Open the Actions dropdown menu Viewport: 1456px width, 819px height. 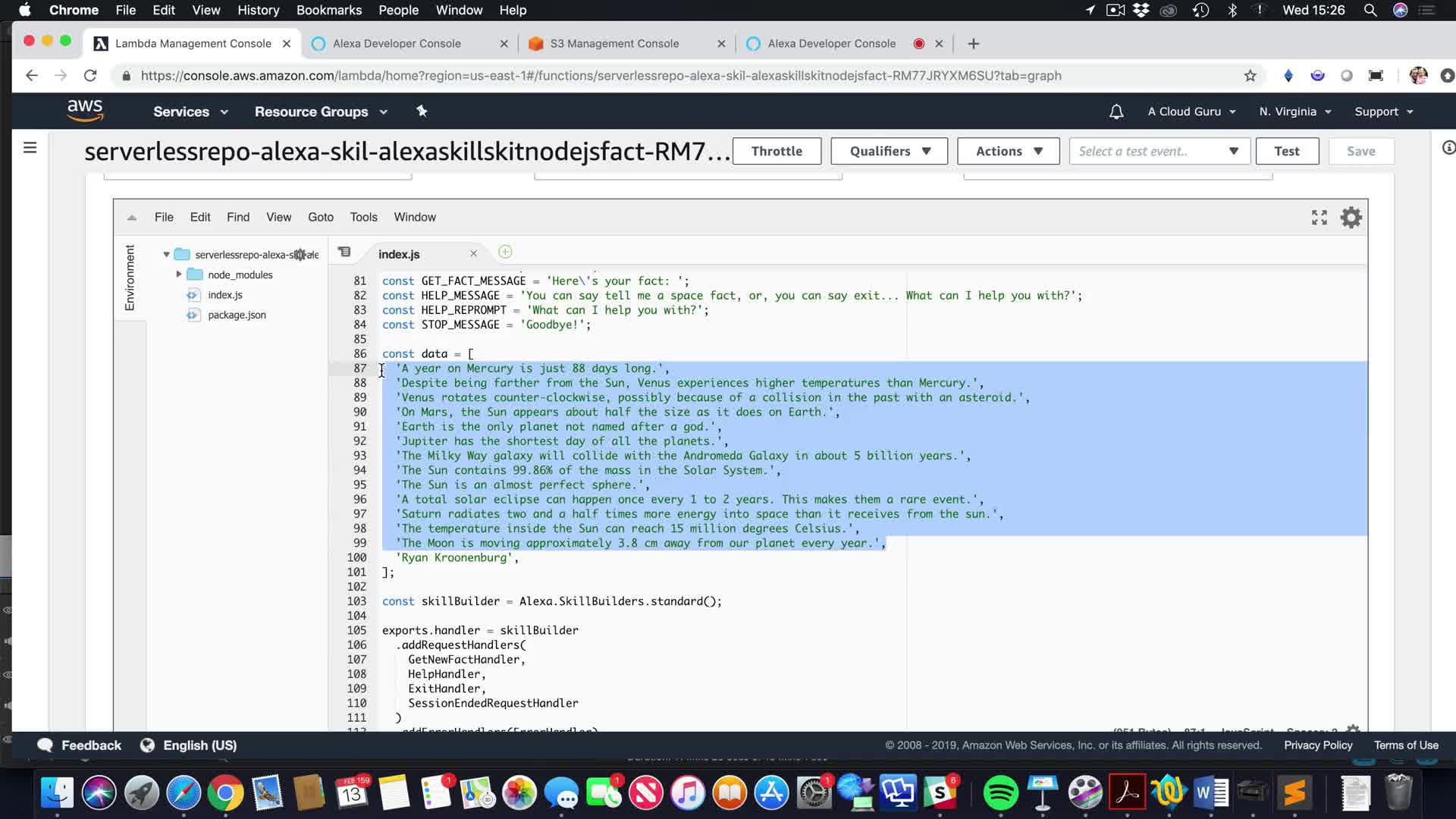coord(1008,151)
